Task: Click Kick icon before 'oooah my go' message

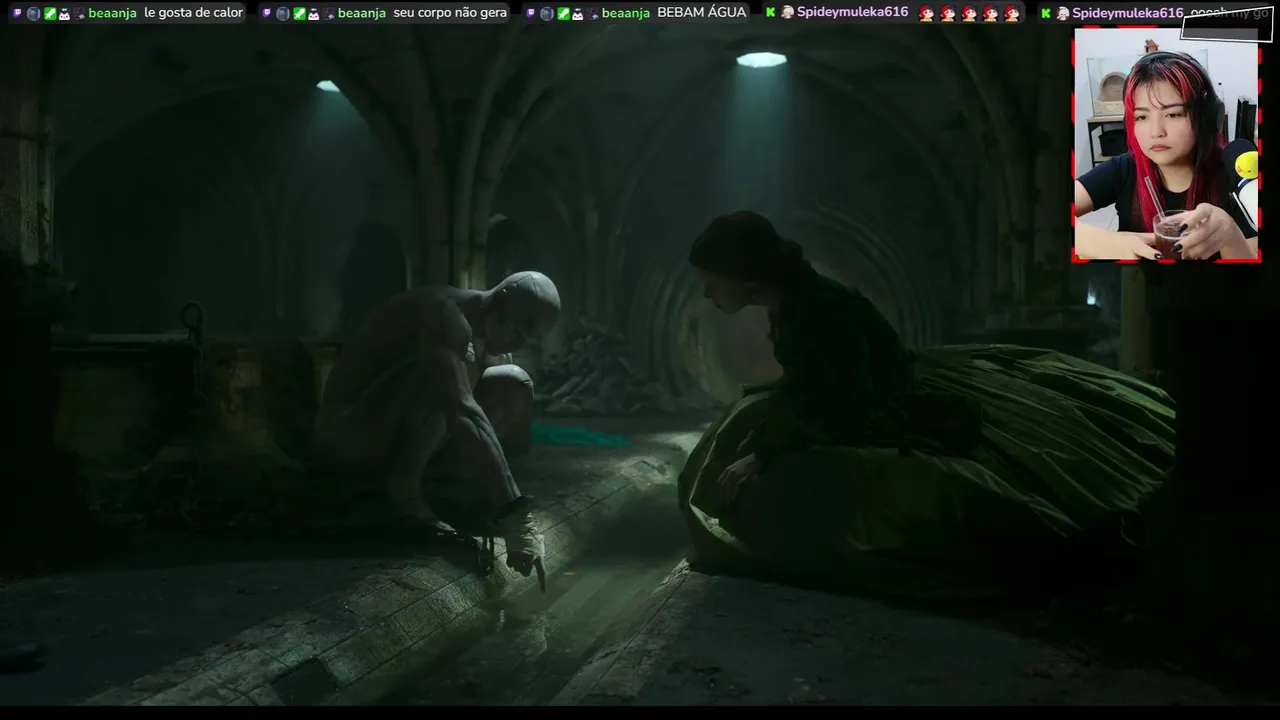Action: tap(1046, 13)
